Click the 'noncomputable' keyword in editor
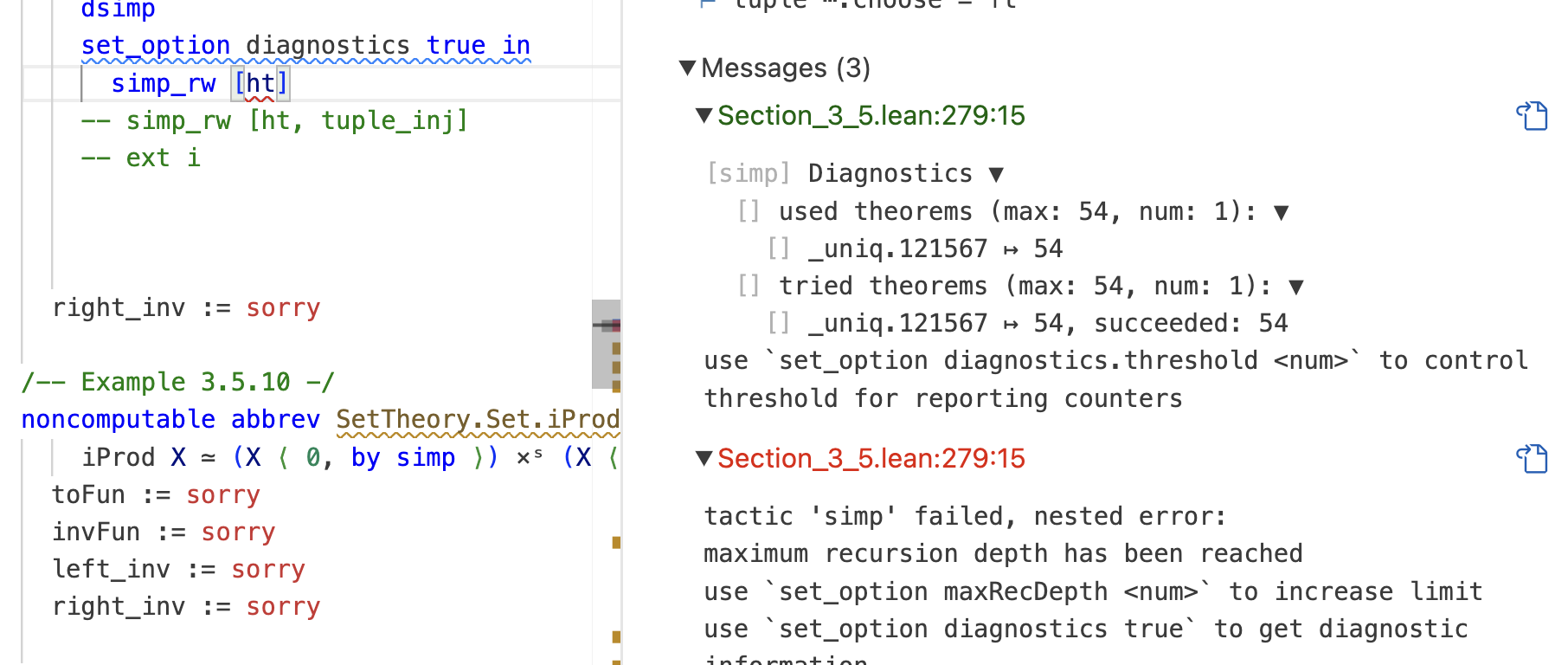The width and height of the screenshot is (1568, 665). [x=118, y=419]
